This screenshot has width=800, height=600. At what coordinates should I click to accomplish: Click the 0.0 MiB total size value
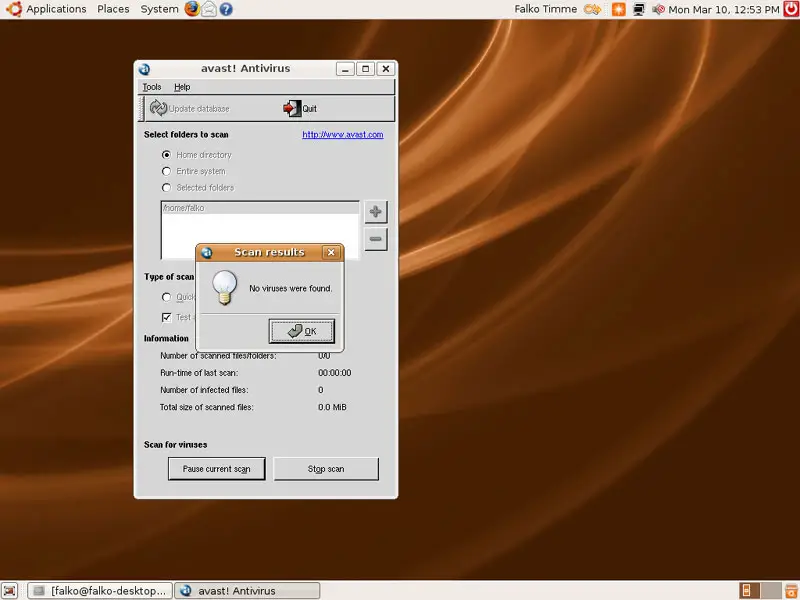point(332,407)
